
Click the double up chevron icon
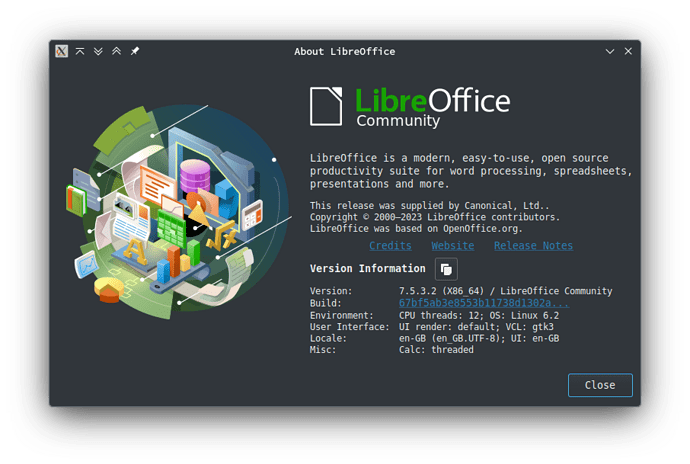coord(117,51)
